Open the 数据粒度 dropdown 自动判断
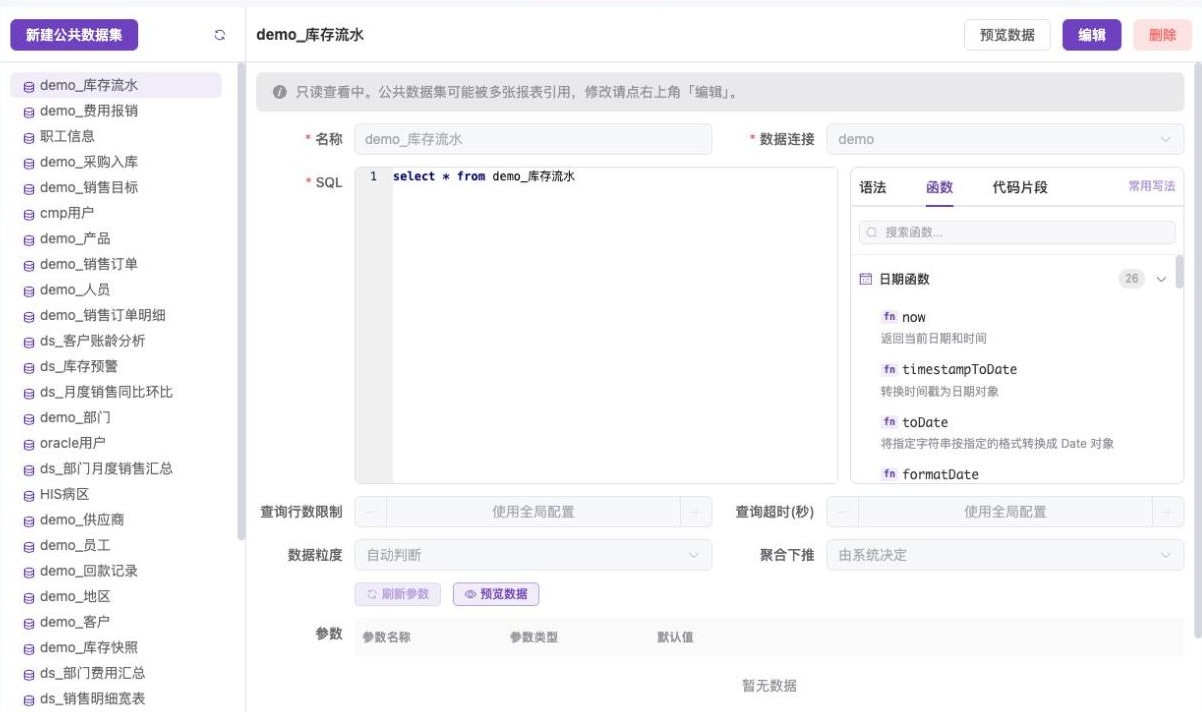The height and width of the screenshot is (712, 1202). pyautogui.click(x=533, y=555)
